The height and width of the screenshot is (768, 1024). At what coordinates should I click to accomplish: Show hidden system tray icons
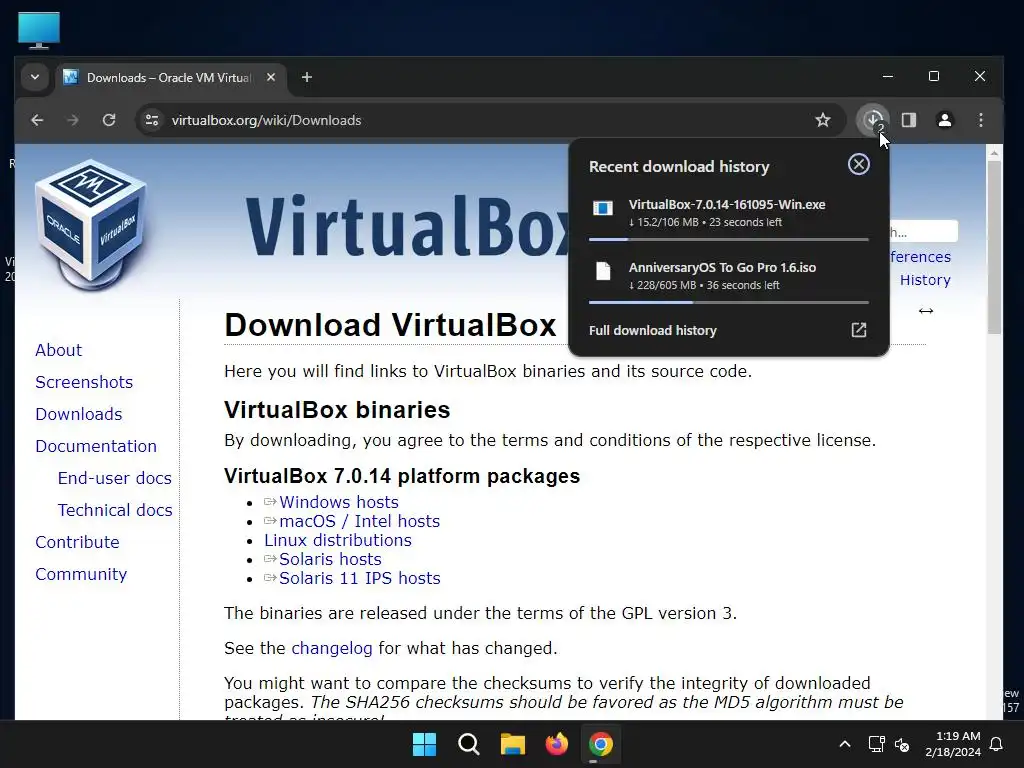(x=844, y=744)
